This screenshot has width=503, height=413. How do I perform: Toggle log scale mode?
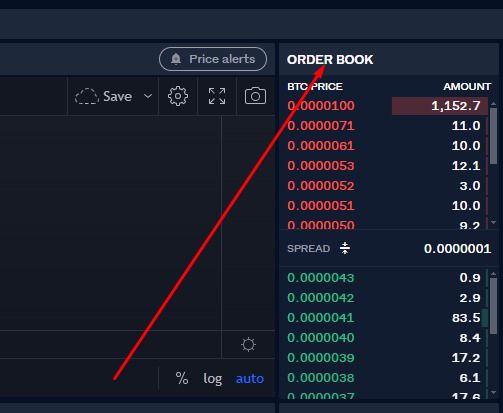(213, 379)
